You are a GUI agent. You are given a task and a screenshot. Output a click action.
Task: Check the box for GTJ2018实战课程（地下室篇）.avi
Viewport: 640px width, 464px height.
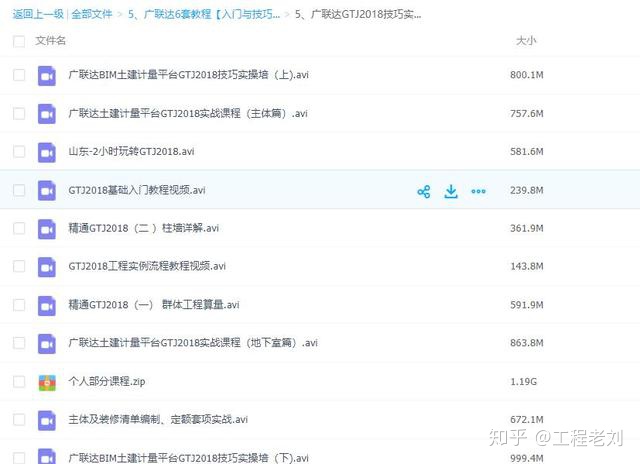coord(19,343)
